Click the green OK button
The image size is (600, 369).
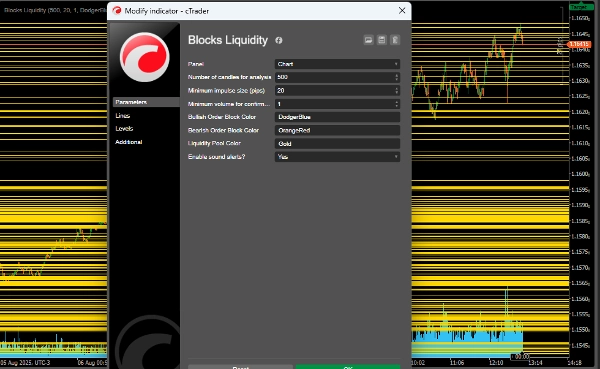point(348,367)
